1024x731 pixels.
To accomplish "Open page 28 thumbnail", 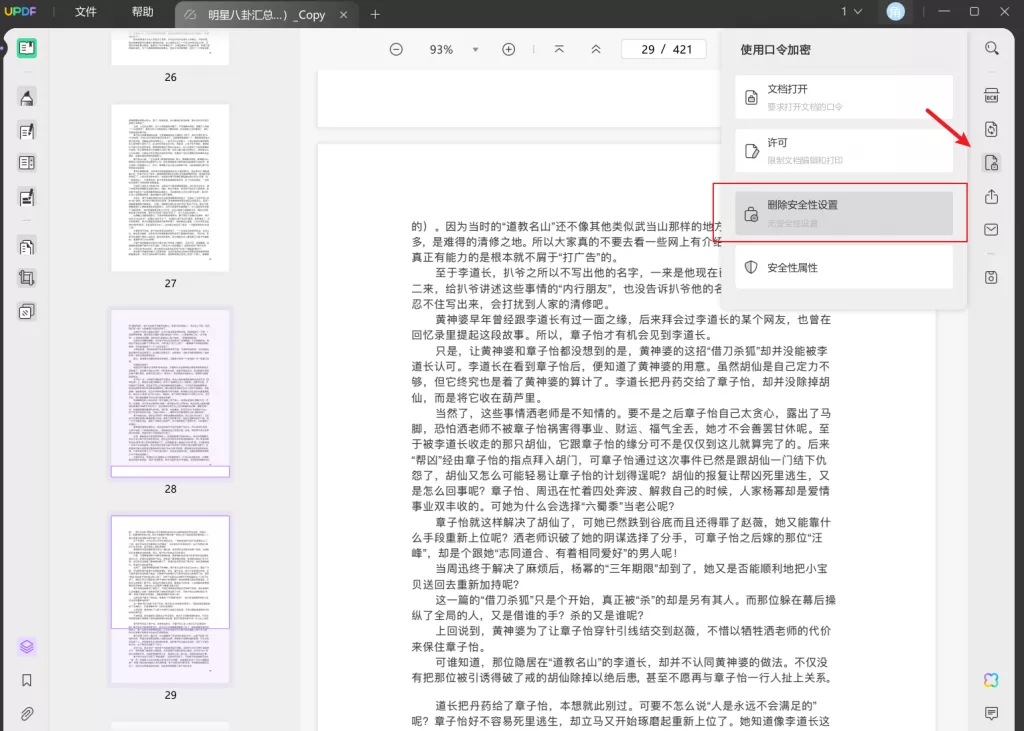I will tap(170, 393).
